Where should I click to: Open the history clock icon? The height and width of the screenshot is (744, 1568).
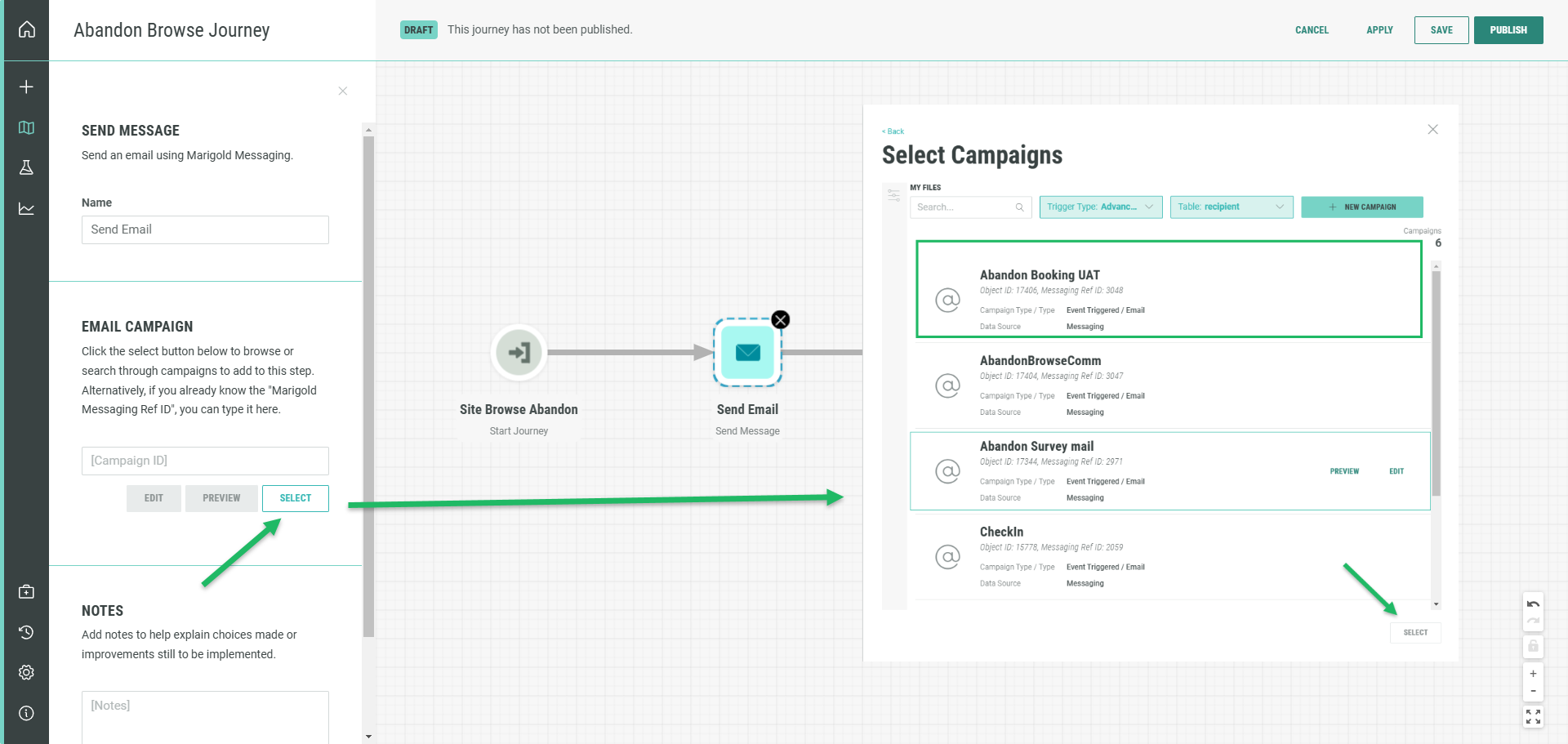26,632
